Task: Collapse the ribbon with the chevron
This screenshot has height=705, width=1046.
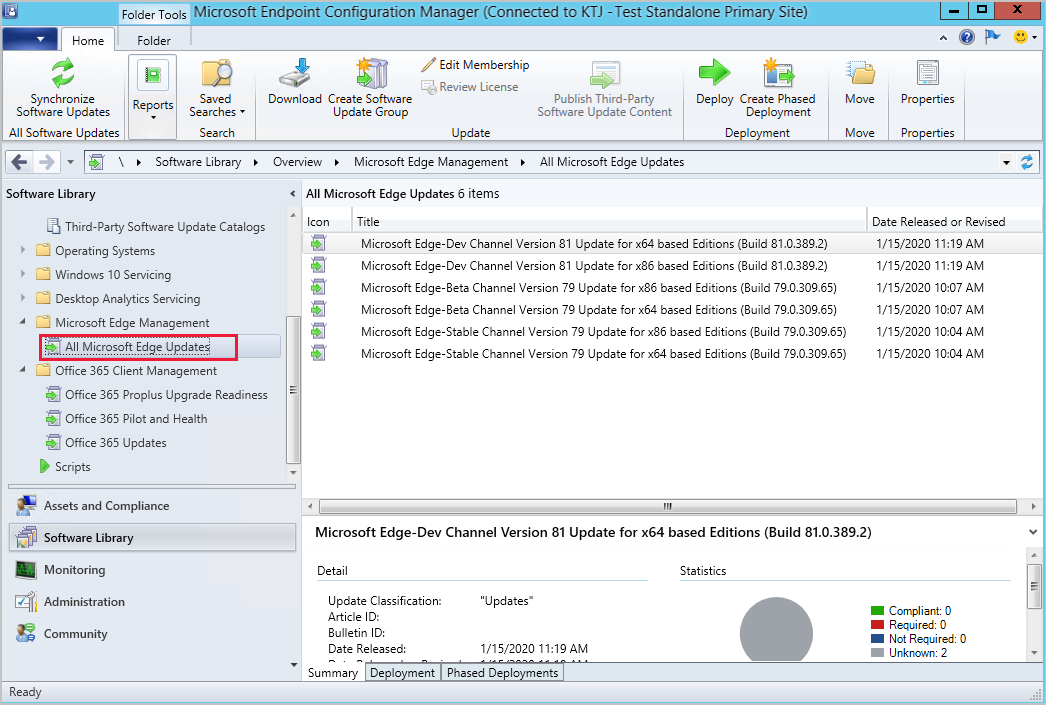Action: coord(942,37)
